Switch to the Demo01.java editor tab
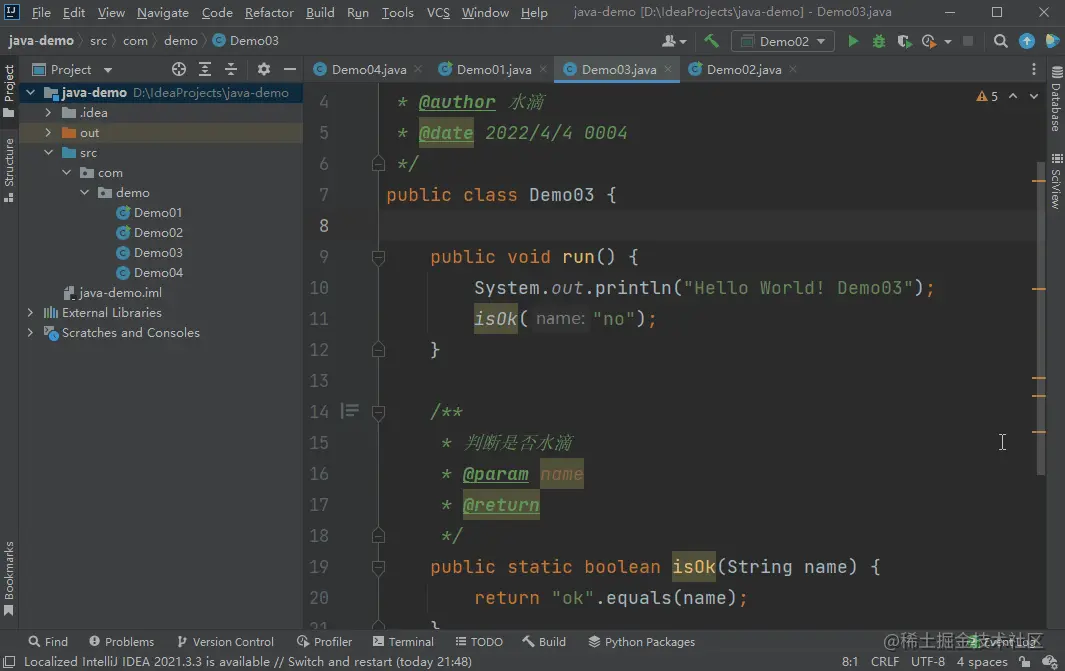The width and height of the screenshot is (1065, 671). point(493,69)
